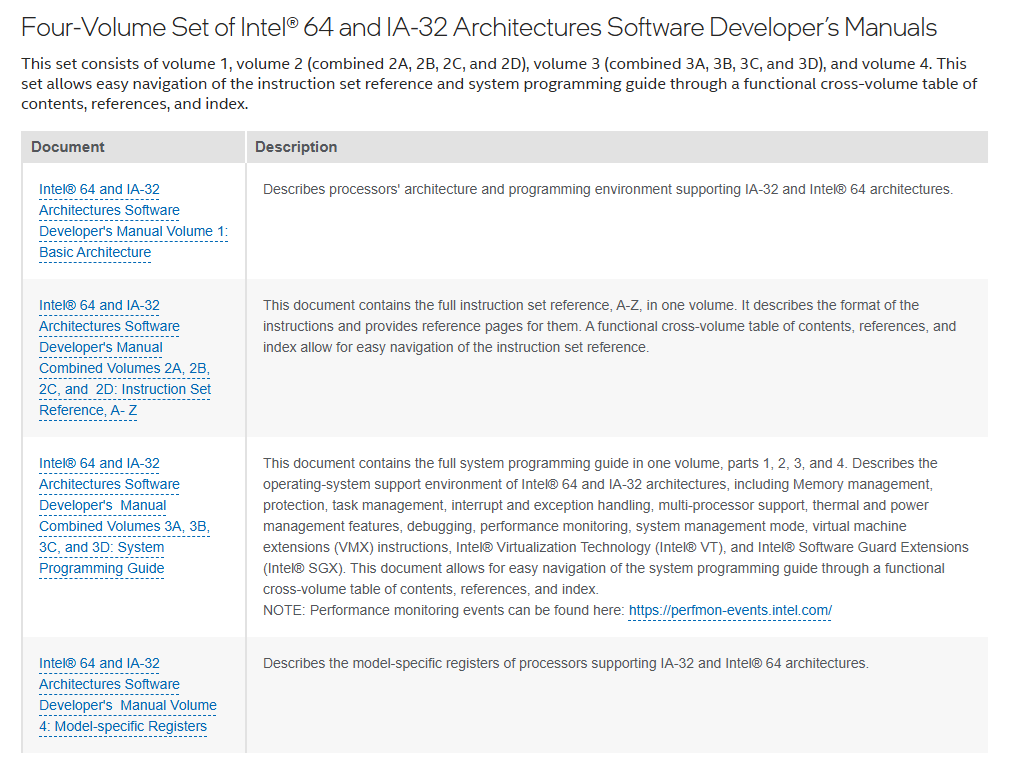Click the description "Describes the model-specific registers"
The image size is (1023, 777).
click(566, 663)
